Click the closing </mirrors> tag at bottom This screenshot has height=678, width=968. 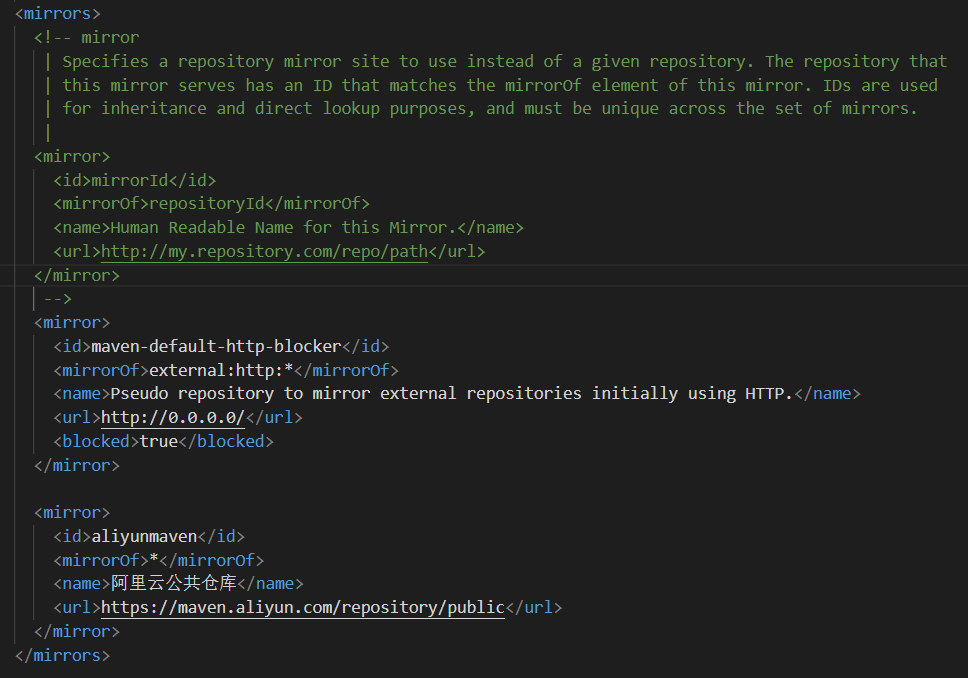(62, 655)
